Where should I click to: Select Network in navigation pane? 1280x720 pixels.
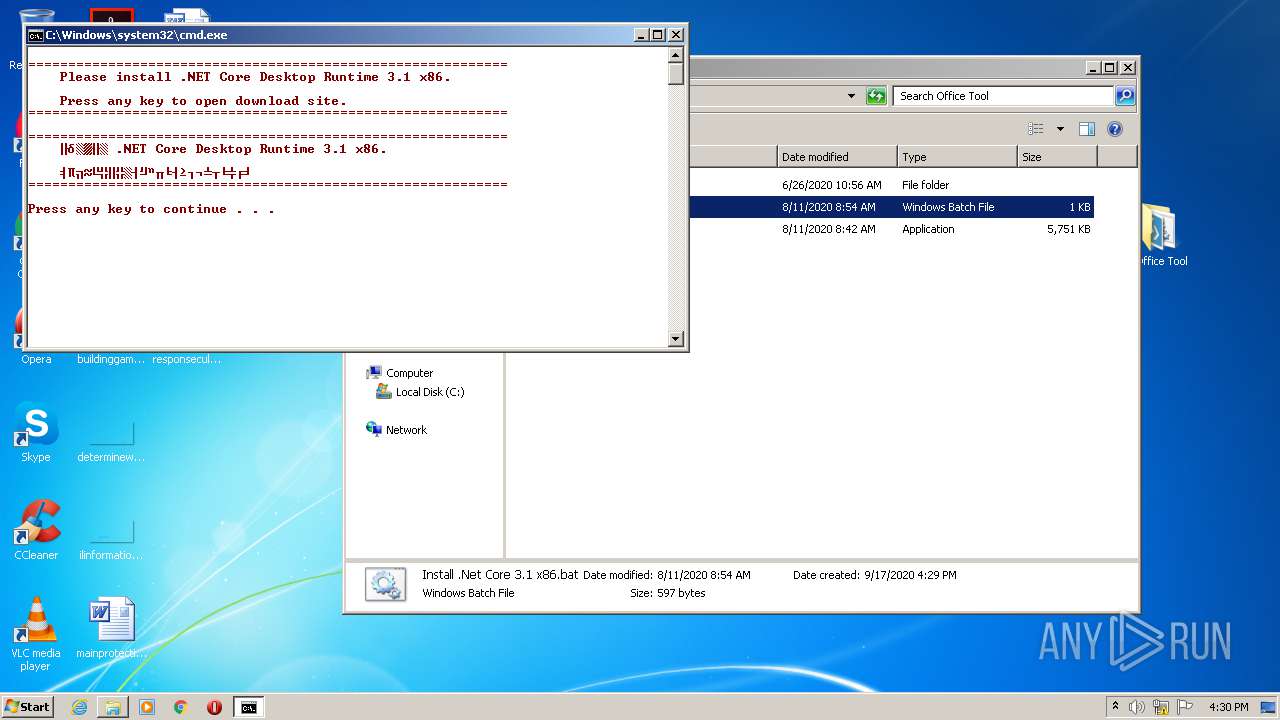396,430
